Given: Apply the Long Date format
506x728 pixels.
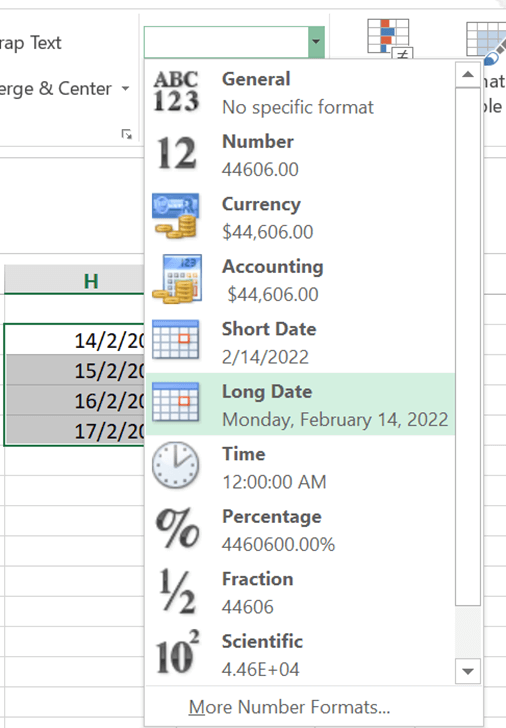Looking at the screenshot, I should coord(300,404).
